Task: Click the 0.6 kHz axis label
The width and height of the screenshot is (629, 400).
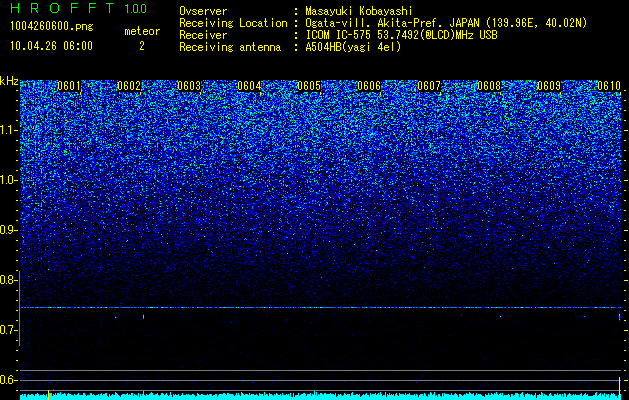Action: point(9,380)
